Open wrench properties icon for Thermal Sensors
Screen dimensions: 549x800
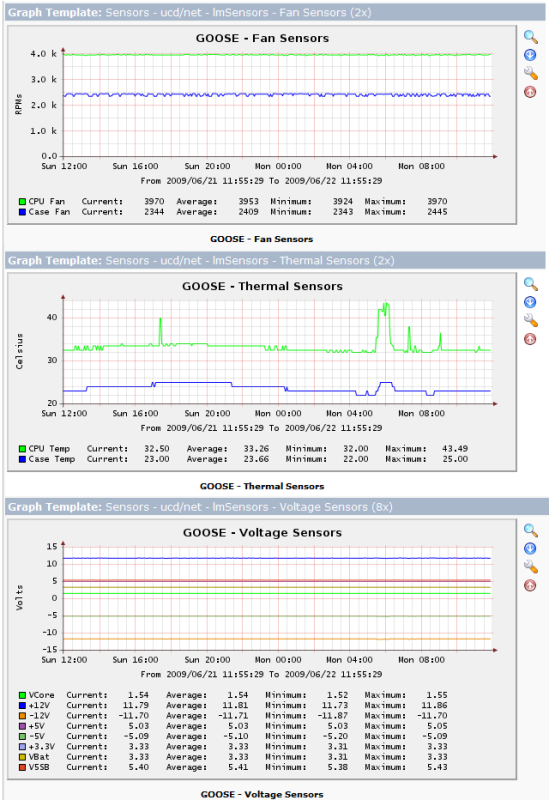click(x=531, y=320)
